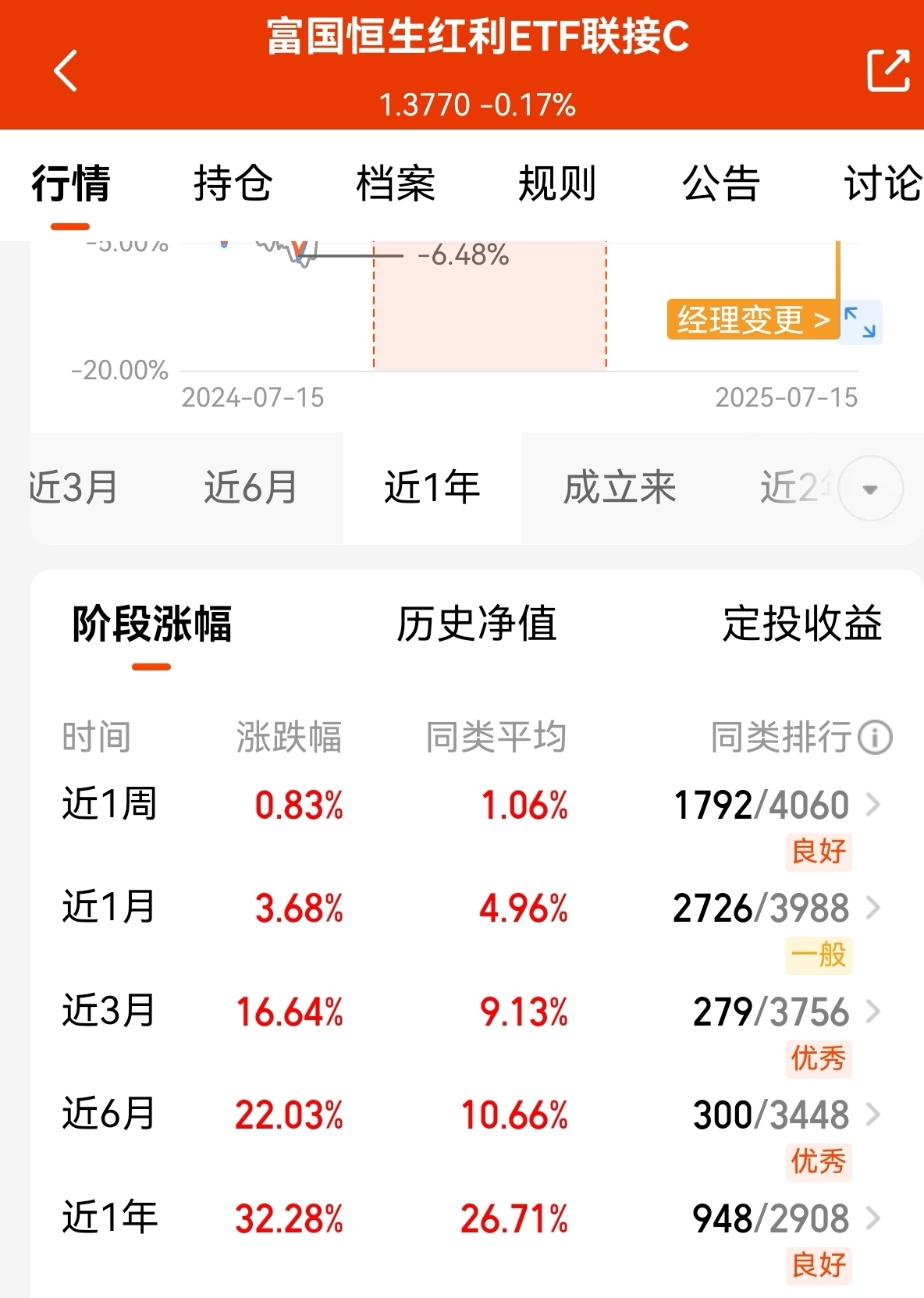Switch to the 讨论 tab
Screen dimensions: 924x1298
click(883, 184)
